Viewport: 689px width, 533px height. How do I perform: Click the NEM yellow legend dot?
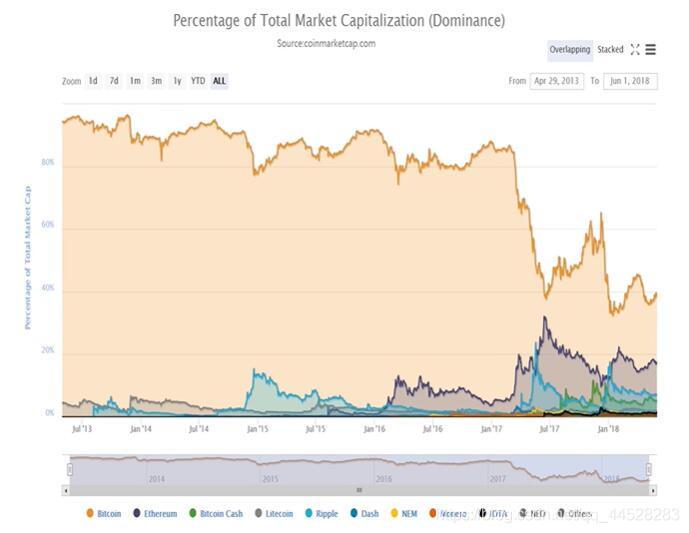pyautogui.click(x=394, y=513)
